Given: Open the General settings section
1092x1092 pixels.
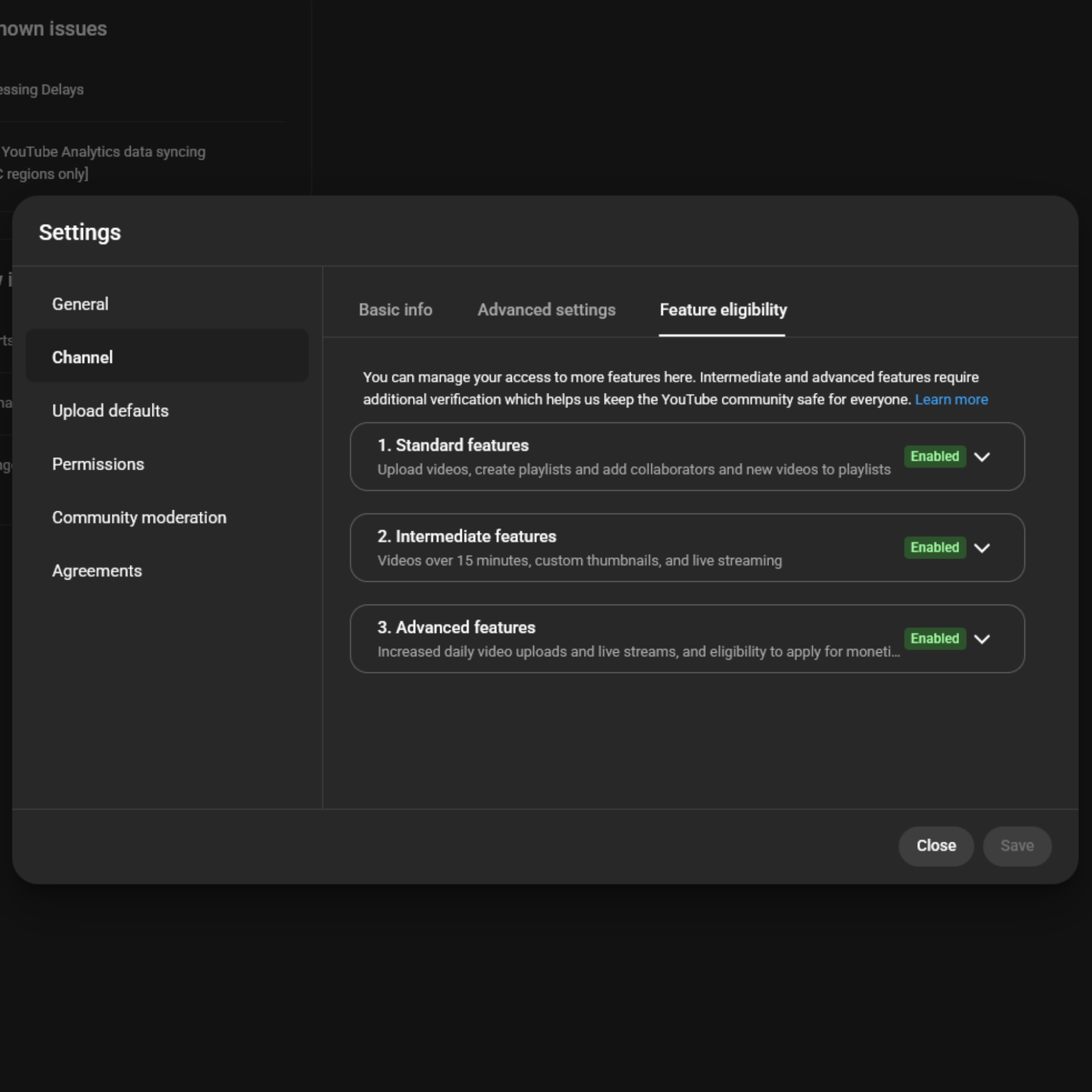Looking at the screenshot, I should [80, 304].
